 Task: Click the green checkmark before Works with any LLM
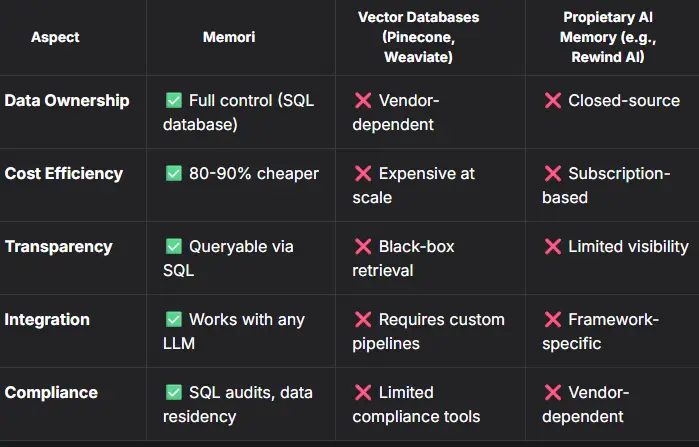174,320
